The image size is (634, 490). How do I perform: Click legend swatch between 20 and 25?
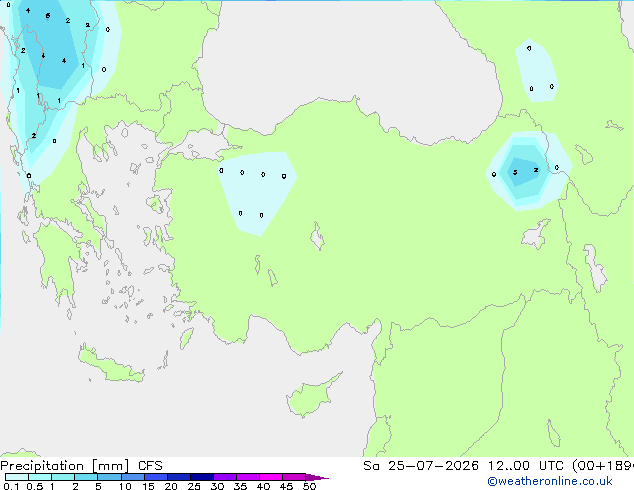coord(179,477)
